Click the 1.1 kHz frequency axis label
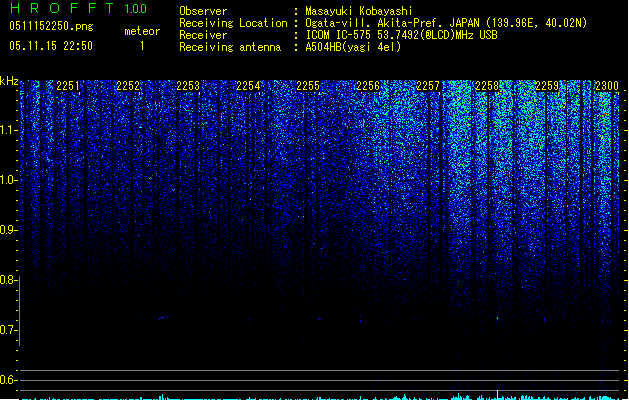The width and height of the screenshot is (629, 400). (8, 130)
